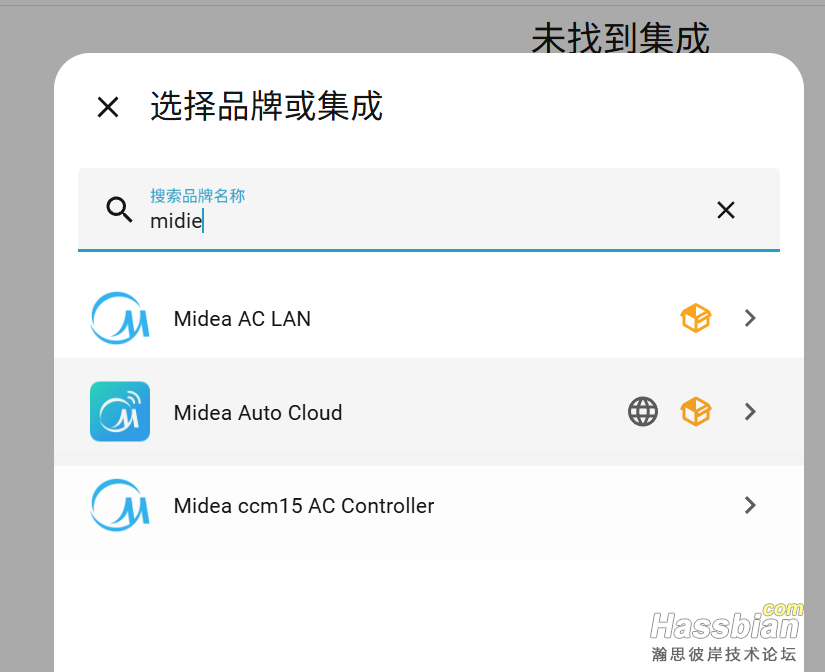The height and width of the screenshot is (672, 825).
Task: Click the cloud globe icon on Midea Auto Cloud
Action: 643,411
